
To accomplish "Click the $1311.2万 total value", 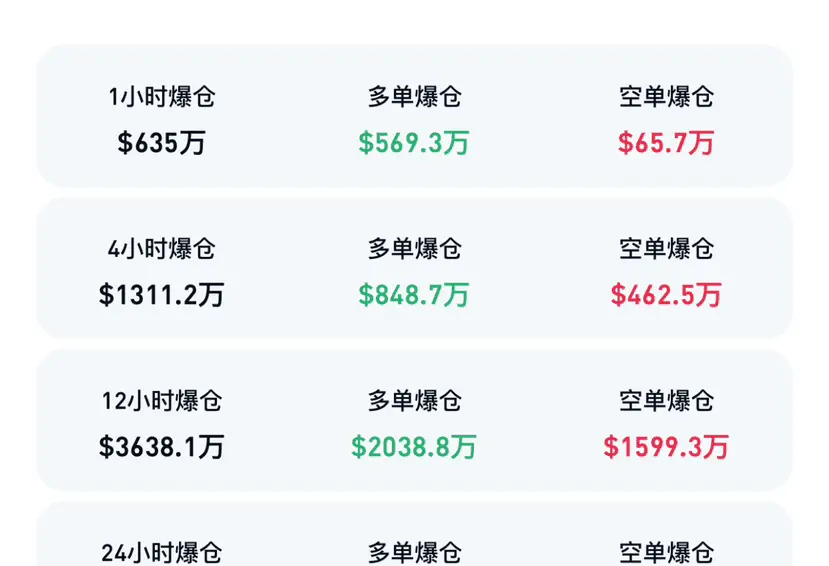I will tap(162, 294).
